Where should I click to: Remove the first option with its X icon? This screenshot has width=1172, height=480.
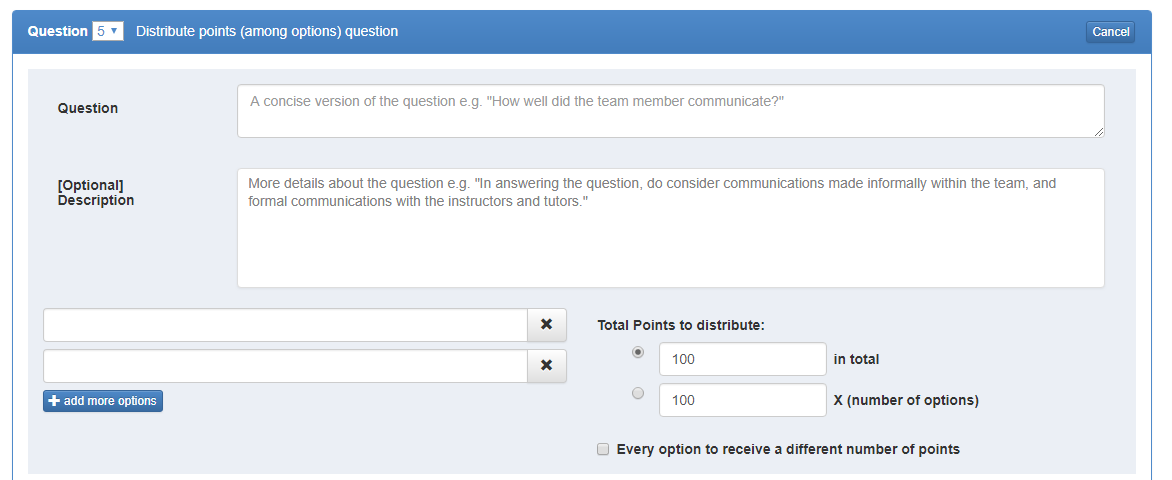pos(546,325)
